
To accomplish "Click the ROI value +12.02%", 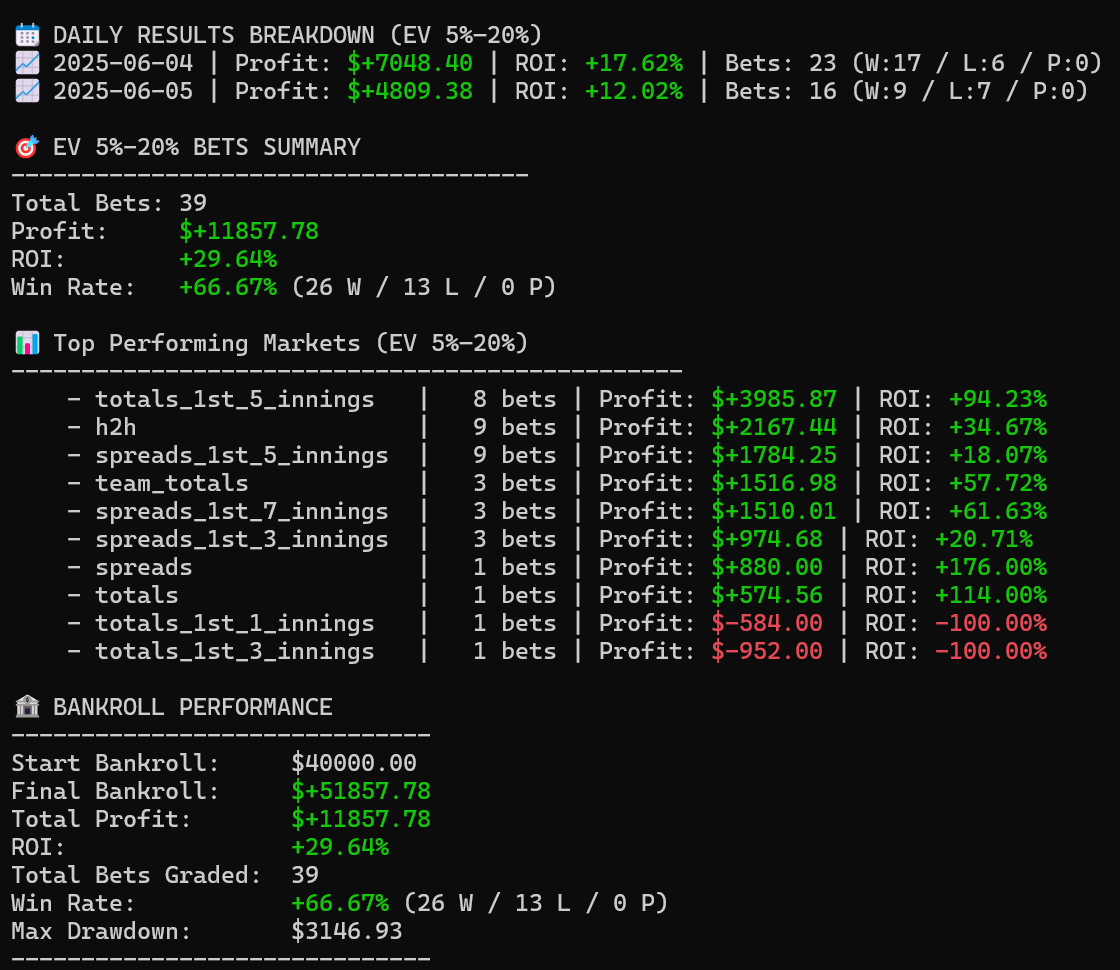I will pos(634,91).
